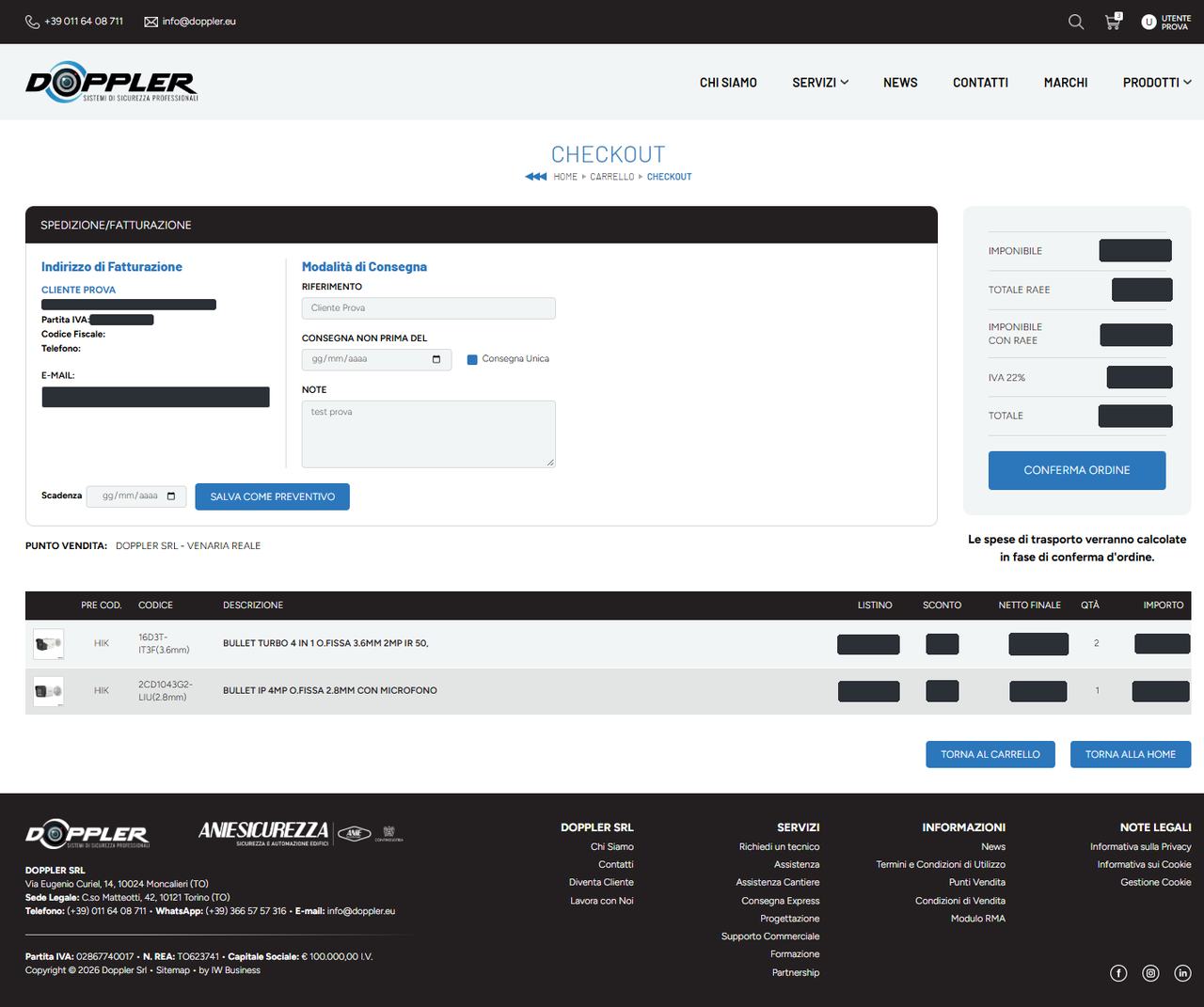This screenshot has height=1007, width=1204.
Task: Click the Scadenza date field
Action: tap(136, 496)
